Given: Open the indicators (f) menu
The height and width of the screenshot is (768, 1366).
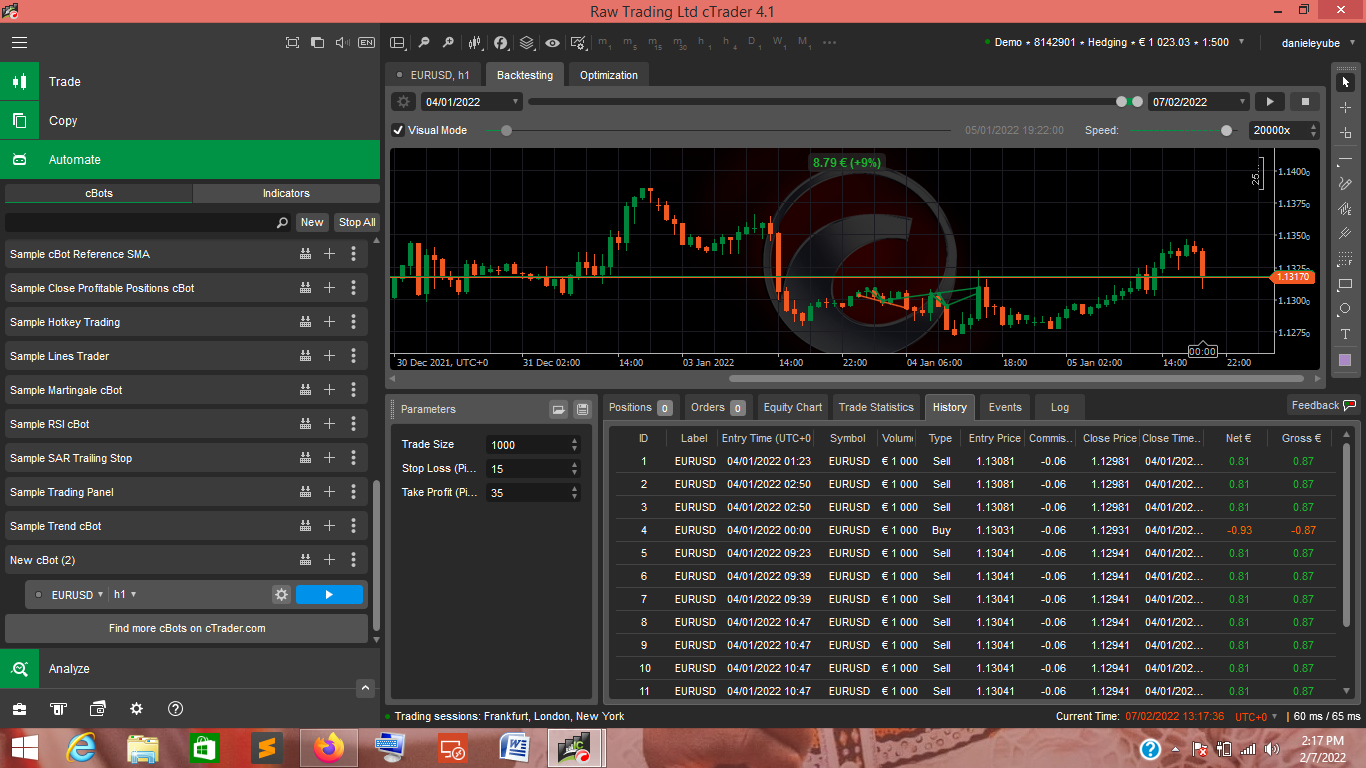Looking at the screenshot, I should [501, 43].
